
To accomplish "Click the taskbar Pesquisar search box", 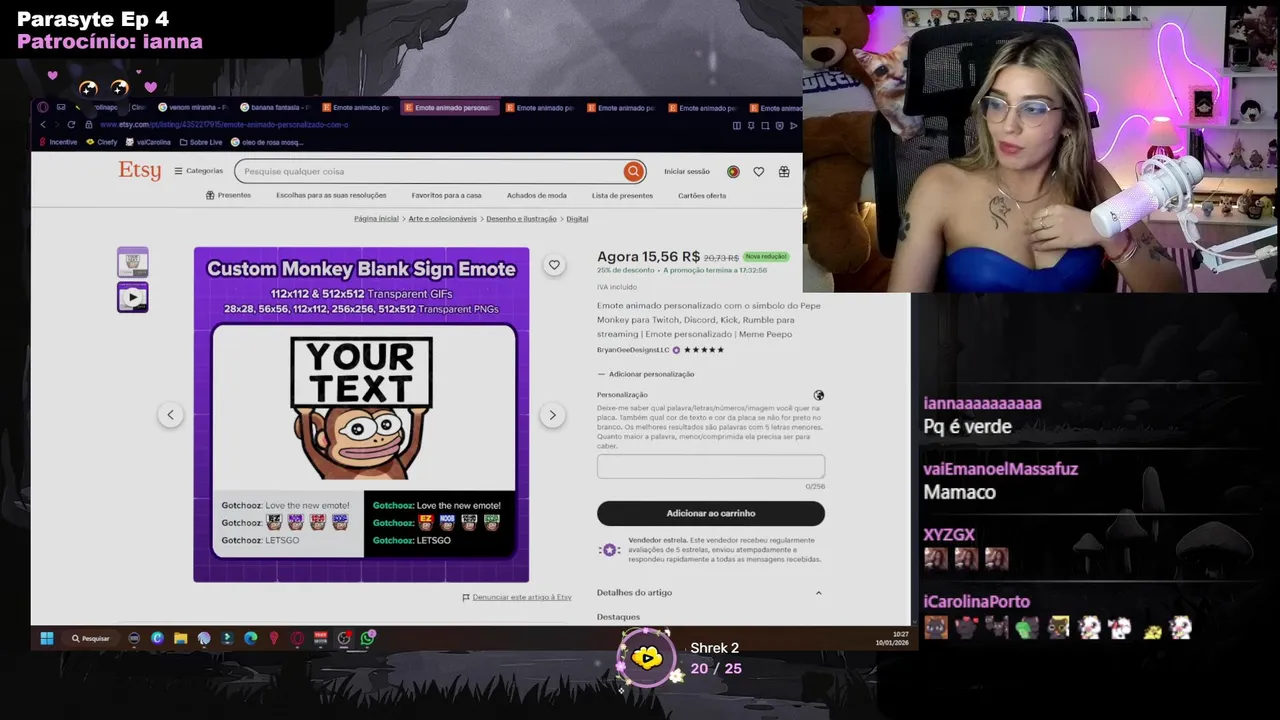I will pos(91,638).
